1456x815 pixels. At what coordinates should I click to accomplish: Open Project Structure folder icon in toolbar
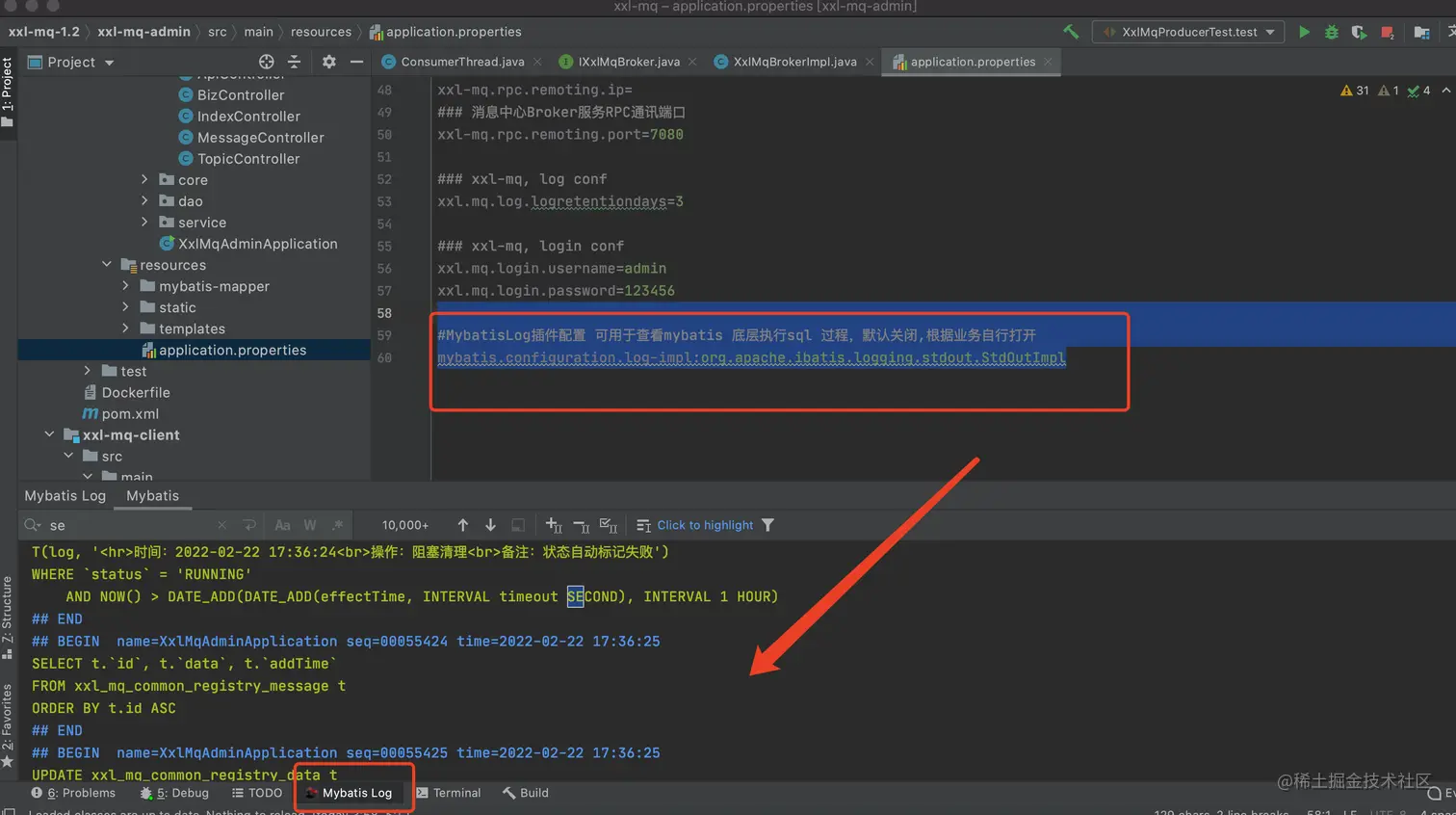[1421, 32]
